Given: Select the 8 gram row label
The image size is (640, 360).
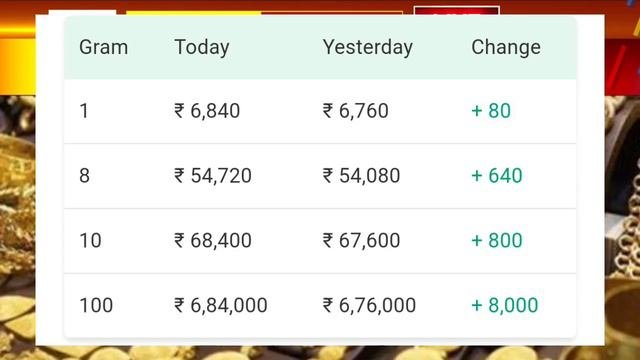Looking at the screenshot, I should (84, 176).
